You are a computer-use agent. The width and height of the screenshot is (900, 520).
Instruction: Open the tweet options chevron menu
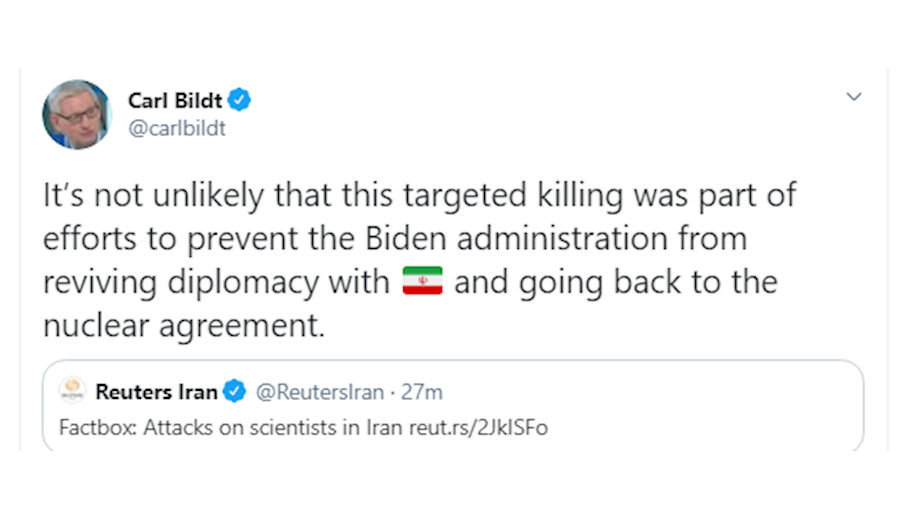click(x=854, y=97)
